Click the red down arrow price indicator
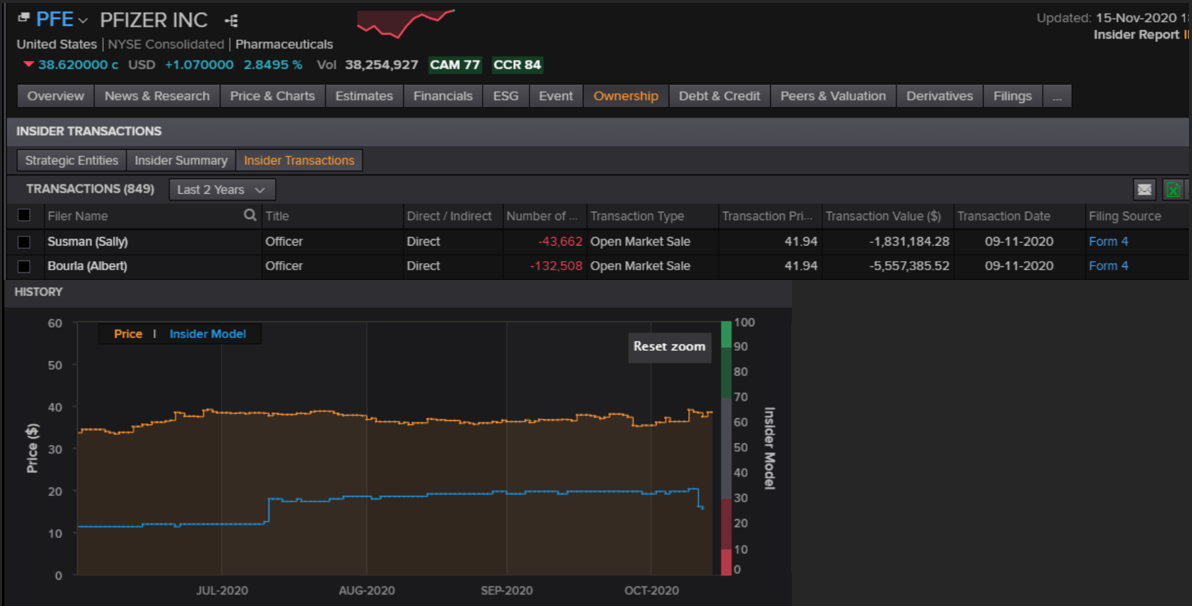The image size is (1192, 606). point(28,65)
